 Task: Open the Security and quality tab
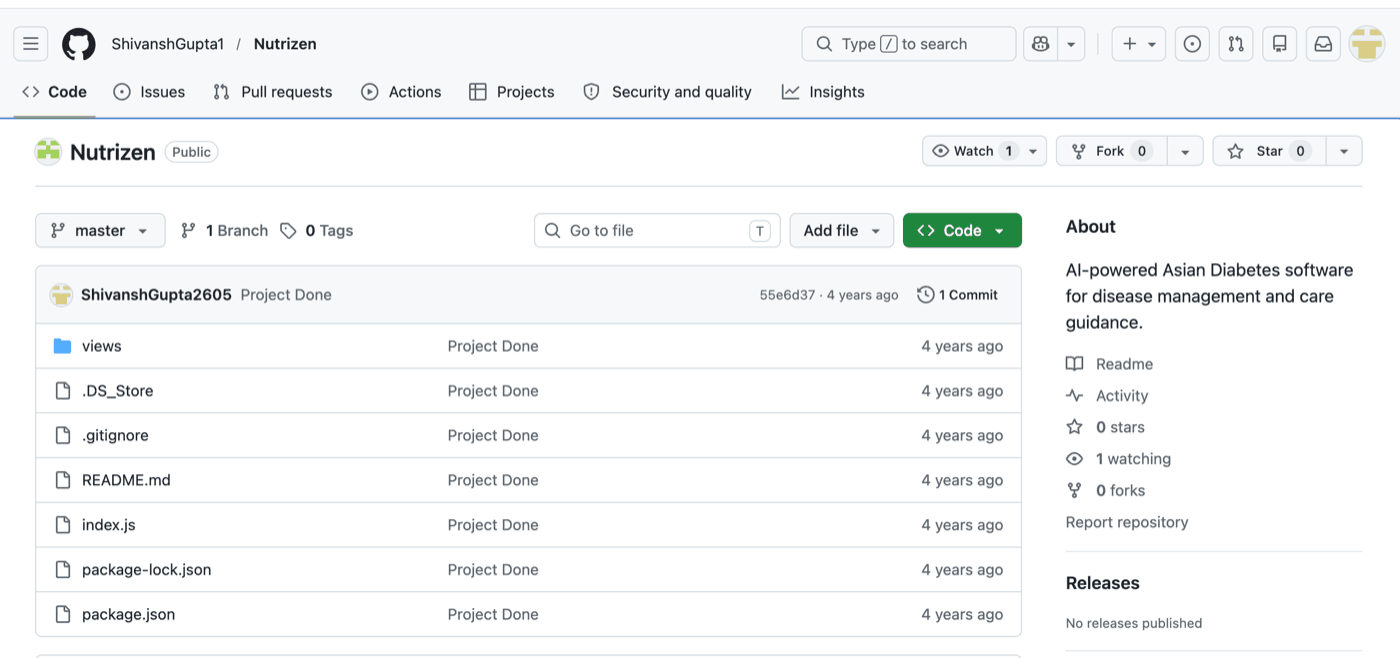click(x=667, y=92)
